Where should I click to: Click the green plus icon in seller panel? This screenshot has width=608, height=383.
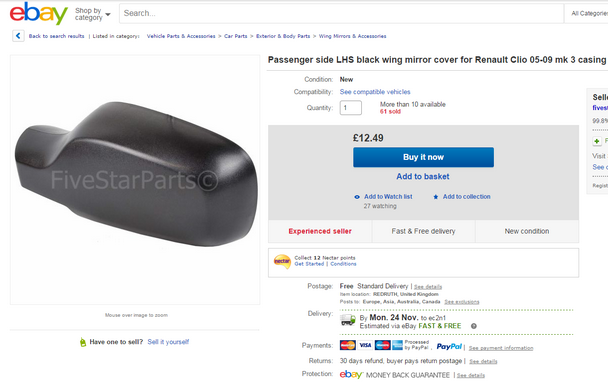[x=597, y=141]
